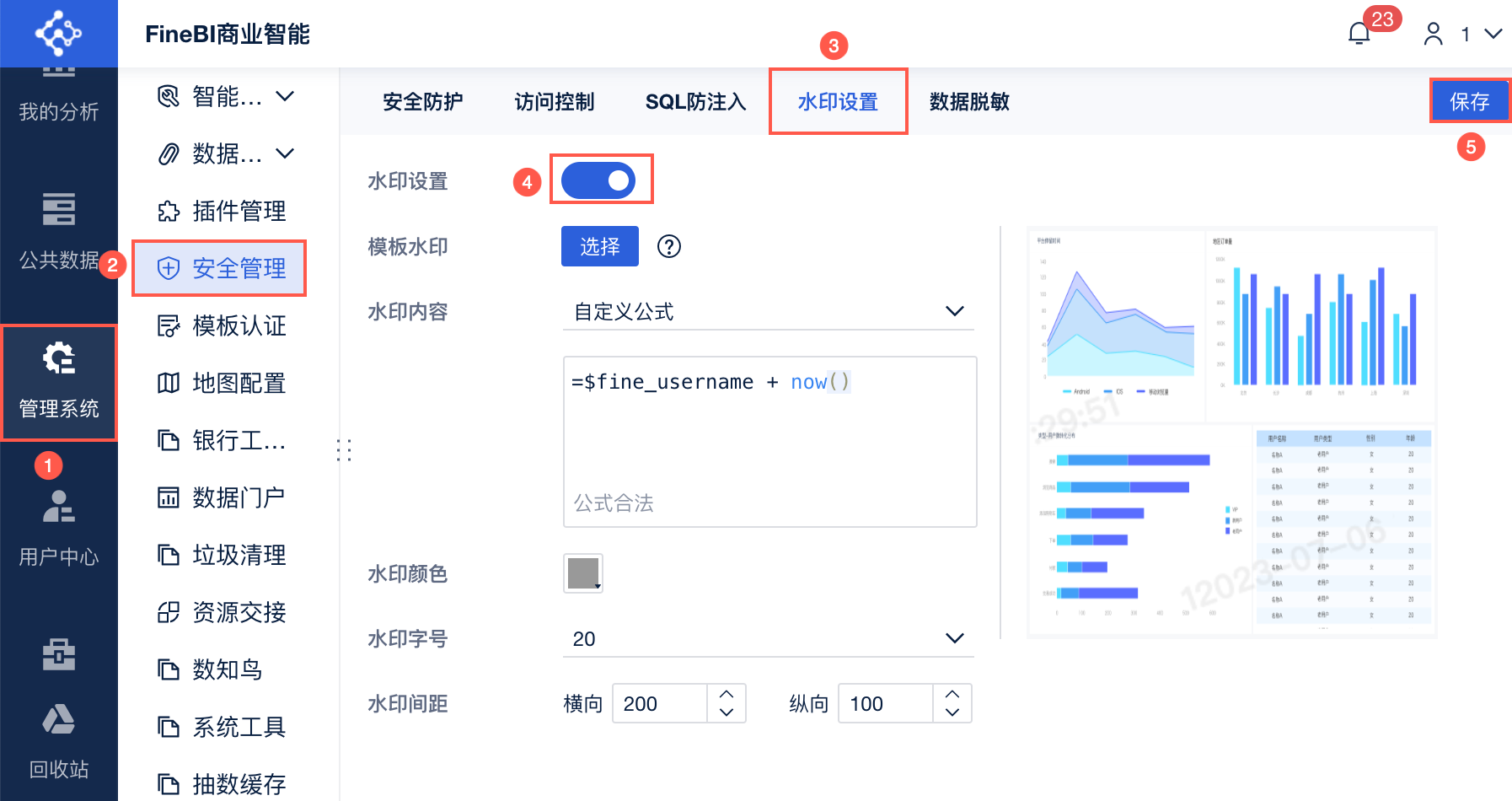Click the 智能 menu icon

(169, 96)
